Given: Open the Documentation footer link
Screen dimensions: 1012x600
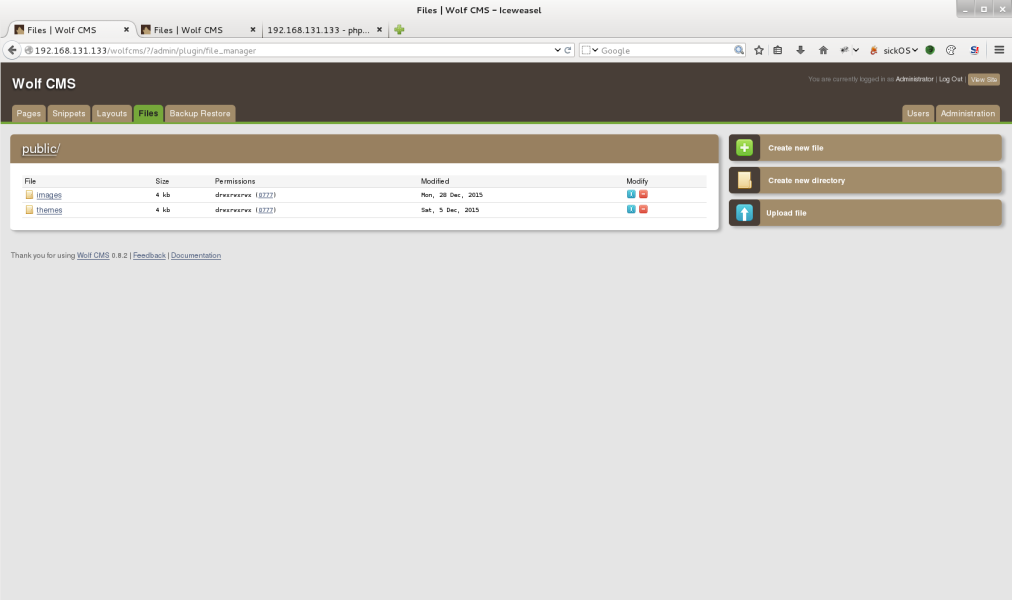Looking at the screenshot, I should point(196,255).
